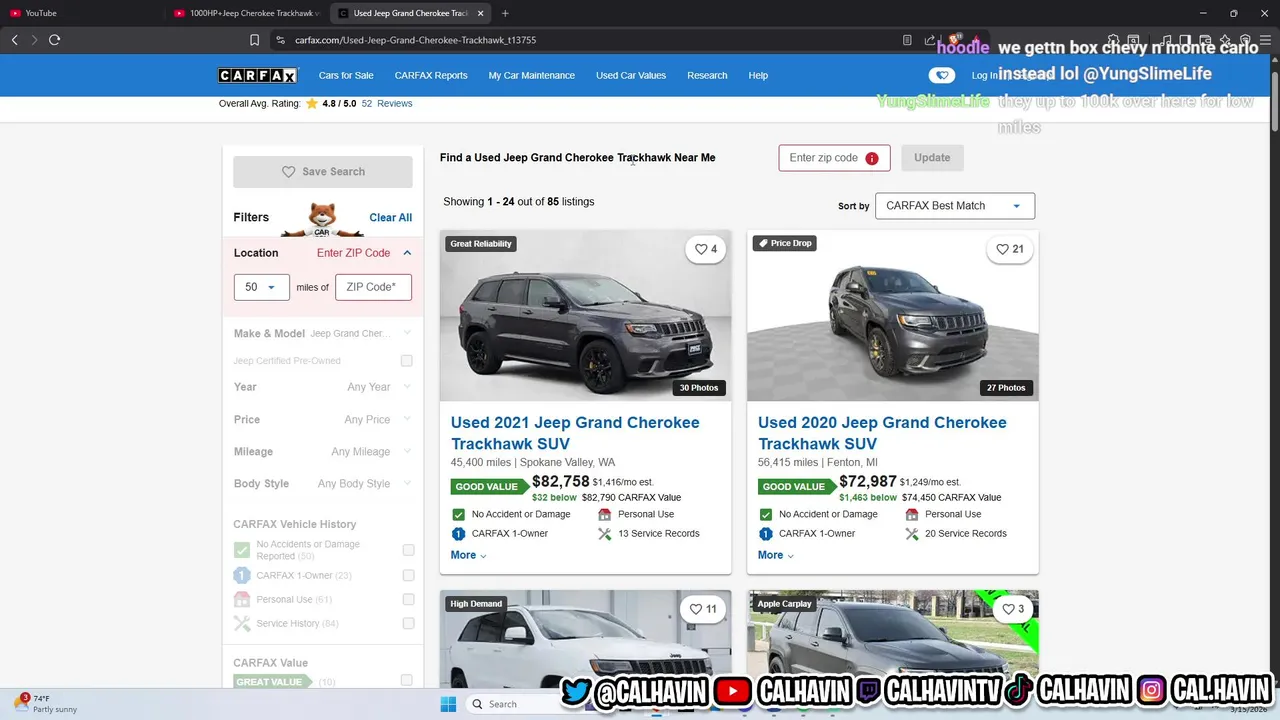Open My Car Maintenance menu
The image size is (1280, 720).
point(531,75)
